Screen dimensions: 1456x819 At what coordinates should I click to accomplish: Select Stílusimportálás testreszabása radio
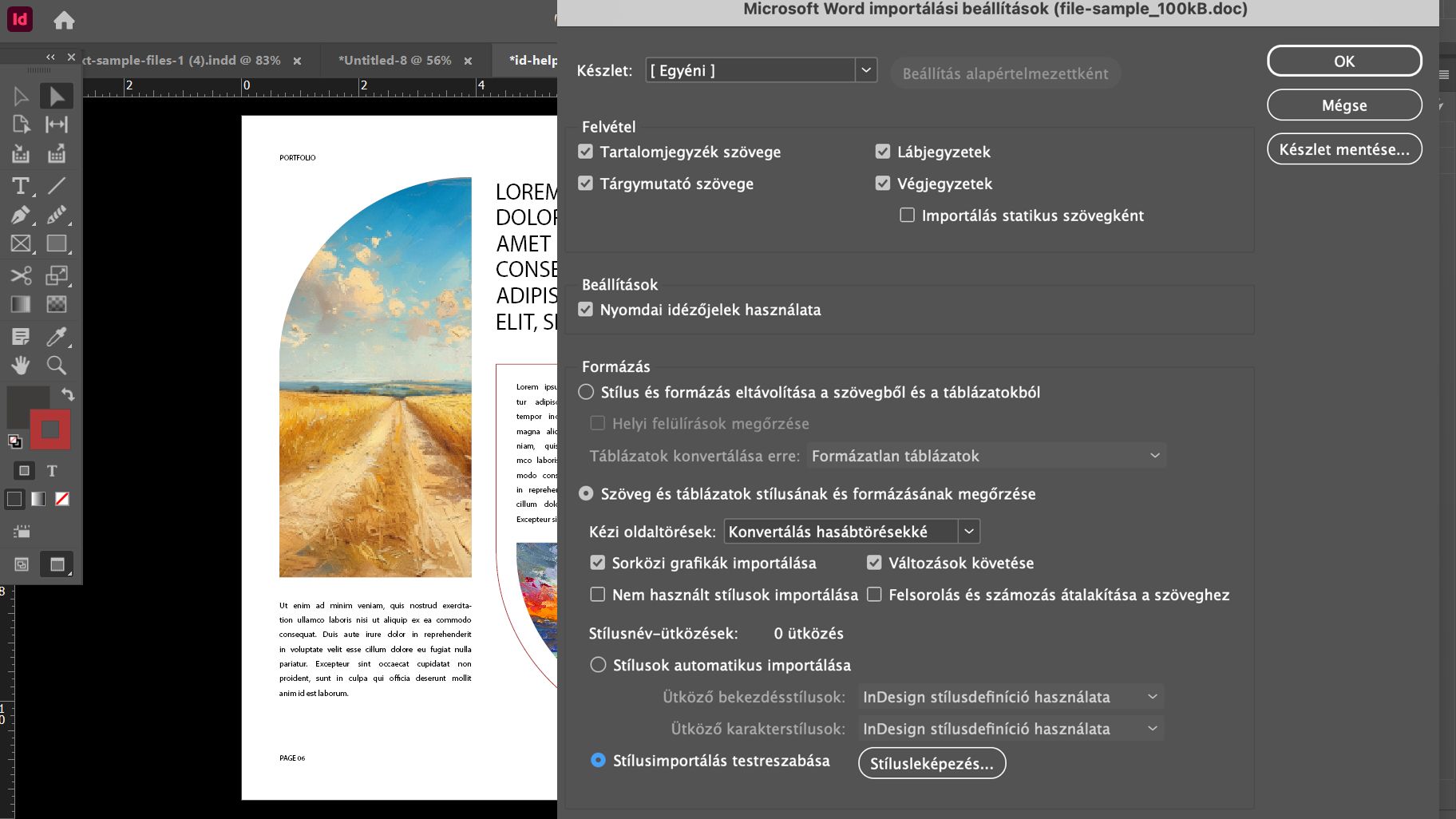598,761
